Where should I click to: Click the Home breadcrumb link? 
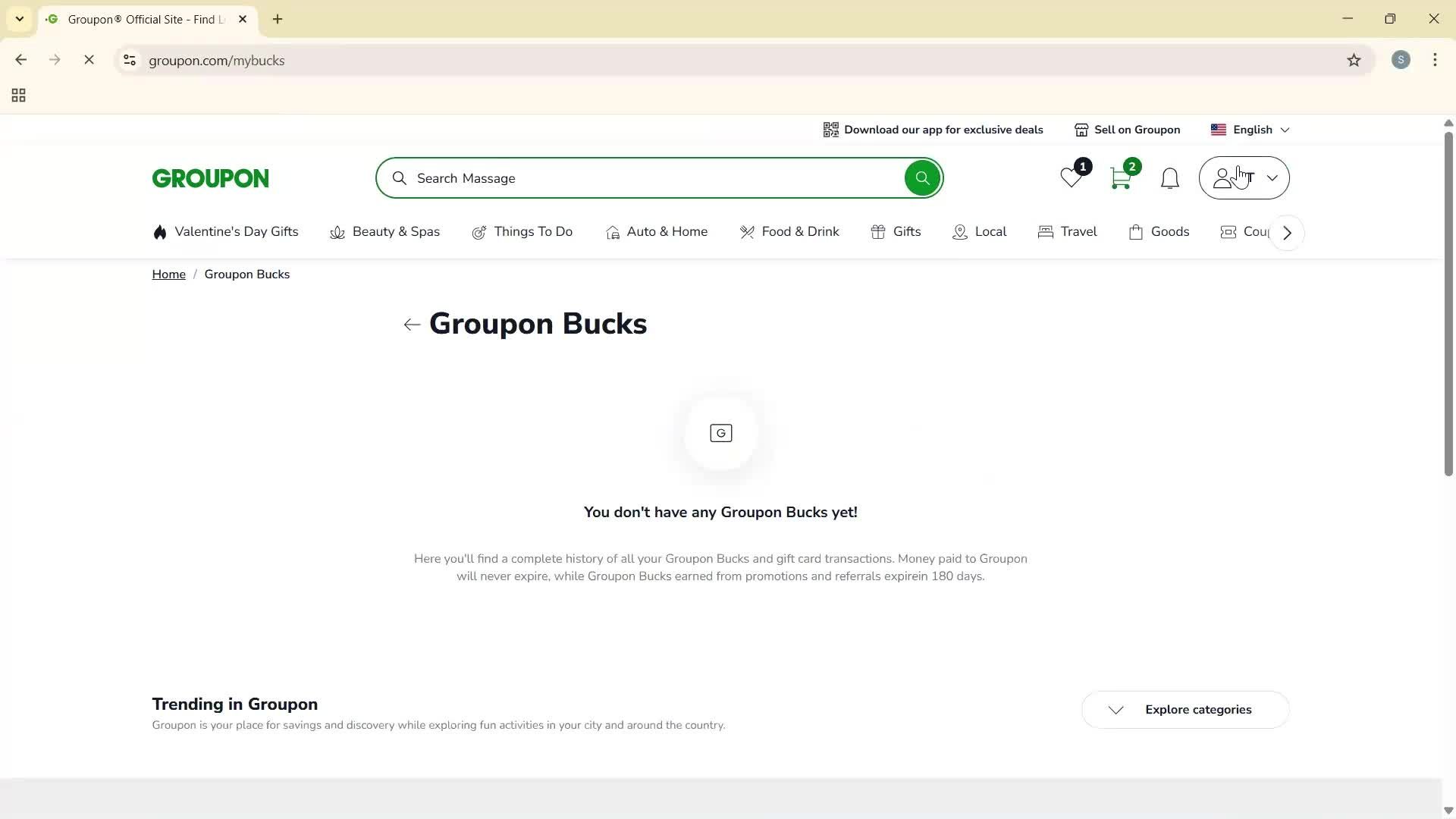coord(168,274)
